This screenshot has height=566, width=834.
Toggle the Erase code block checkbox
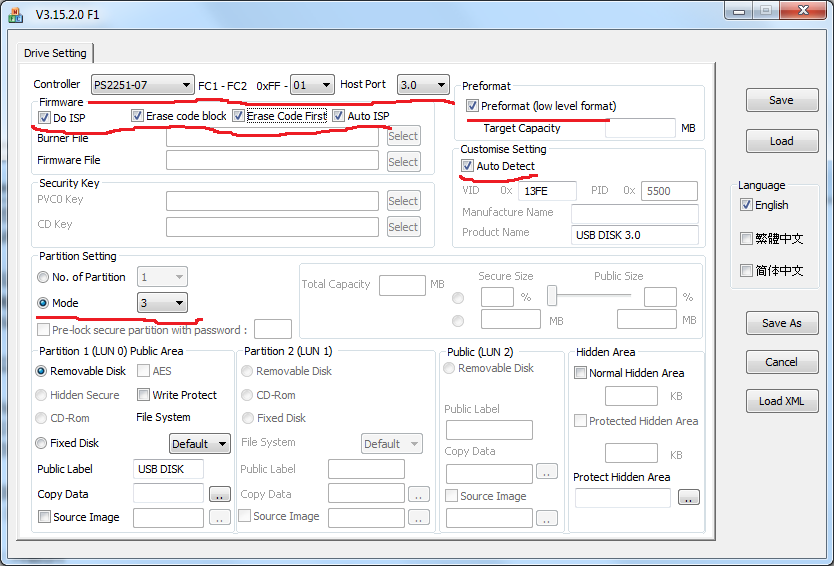[x=137, y=115]
